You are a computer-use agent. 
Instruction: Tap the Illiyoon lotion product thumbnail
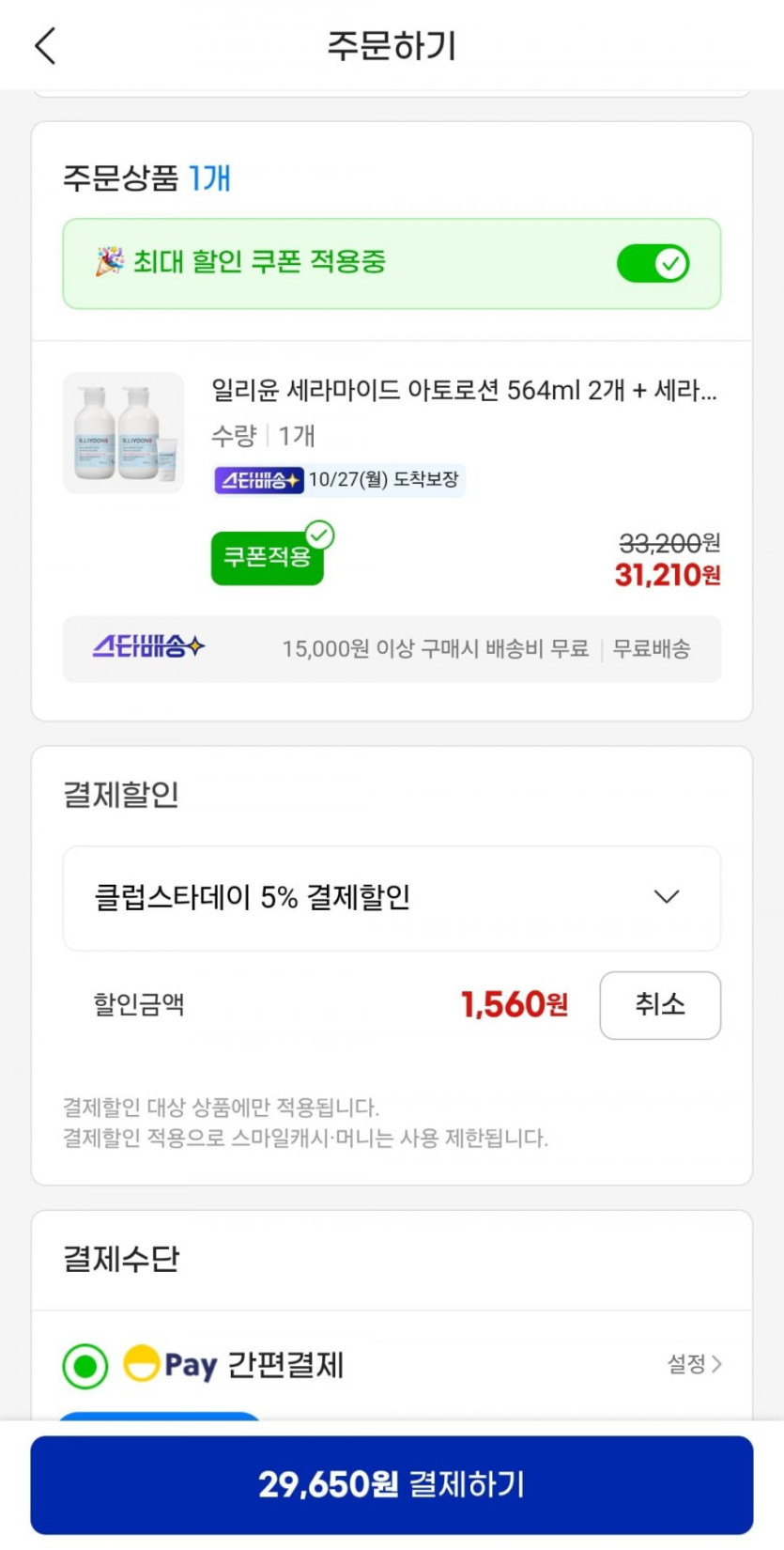[x=123, y=433]
